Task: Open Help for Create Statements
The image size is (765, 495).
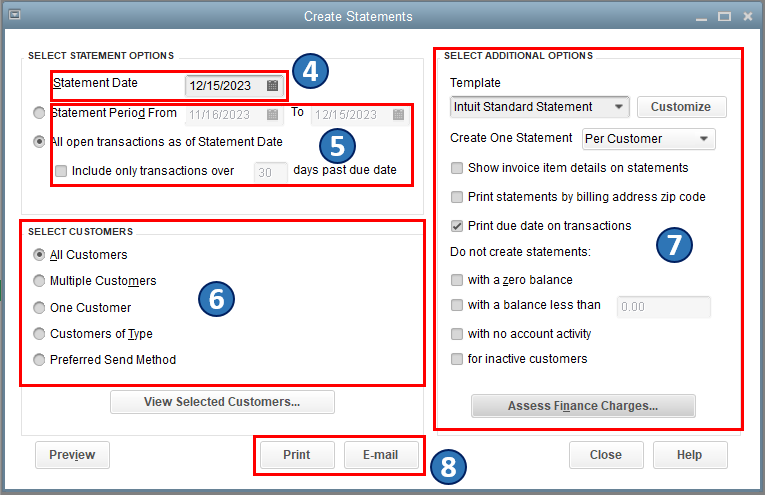Action: point(690,455)
